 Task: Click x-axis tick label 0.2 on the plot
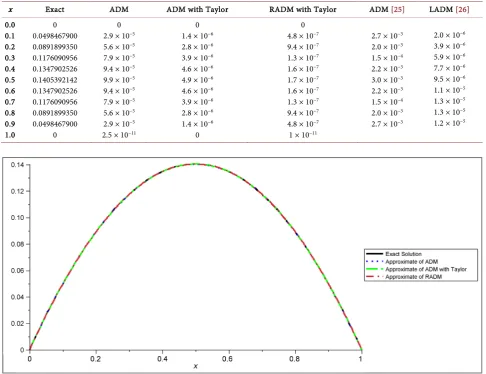(96, 359)
